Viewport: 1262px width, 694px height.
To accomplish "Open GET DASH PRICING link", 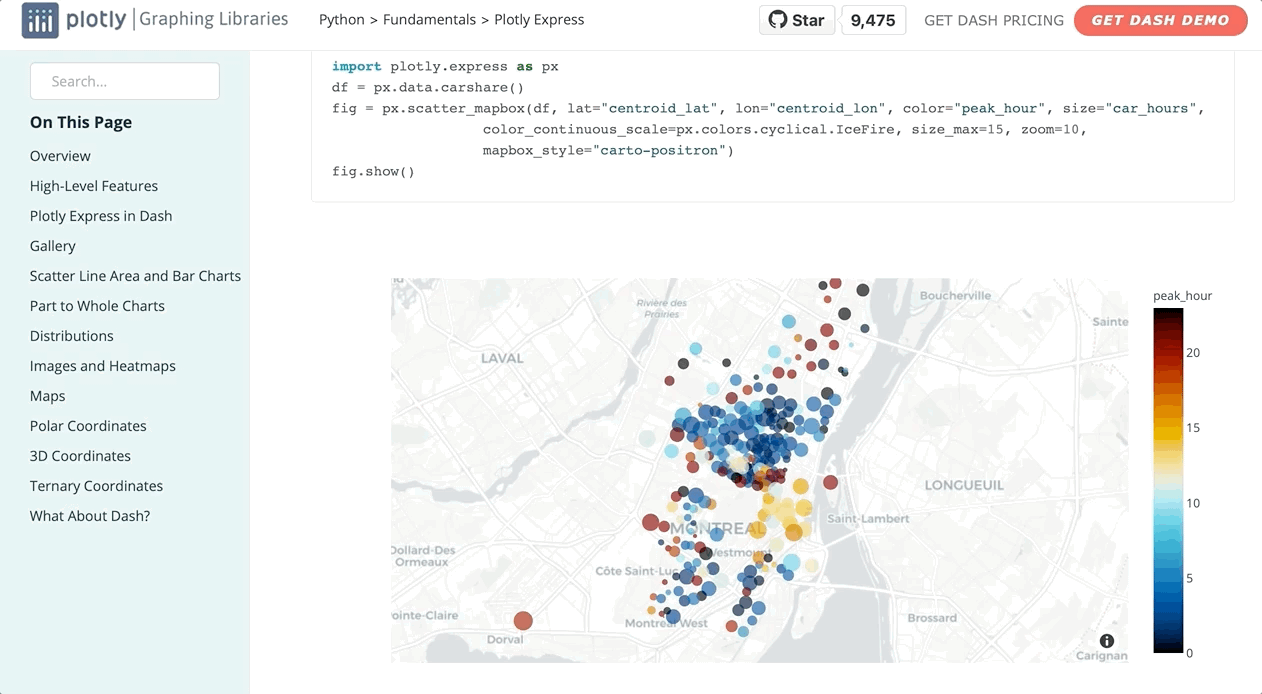I will tap(994, 20).
